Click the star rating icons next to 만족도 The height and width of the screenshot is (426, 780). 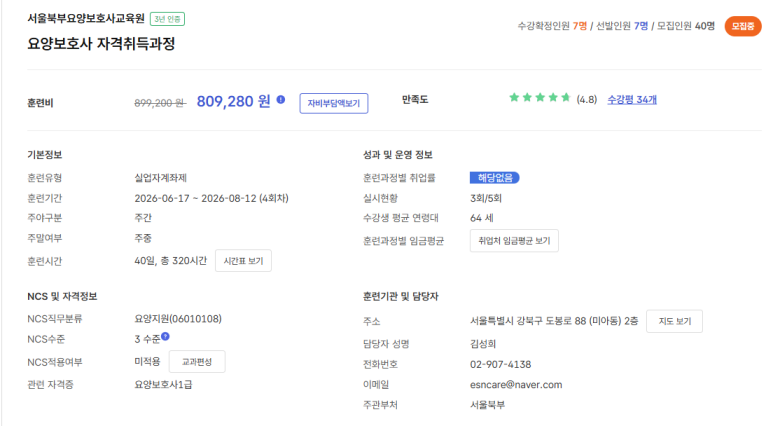(x=540, y=98)
